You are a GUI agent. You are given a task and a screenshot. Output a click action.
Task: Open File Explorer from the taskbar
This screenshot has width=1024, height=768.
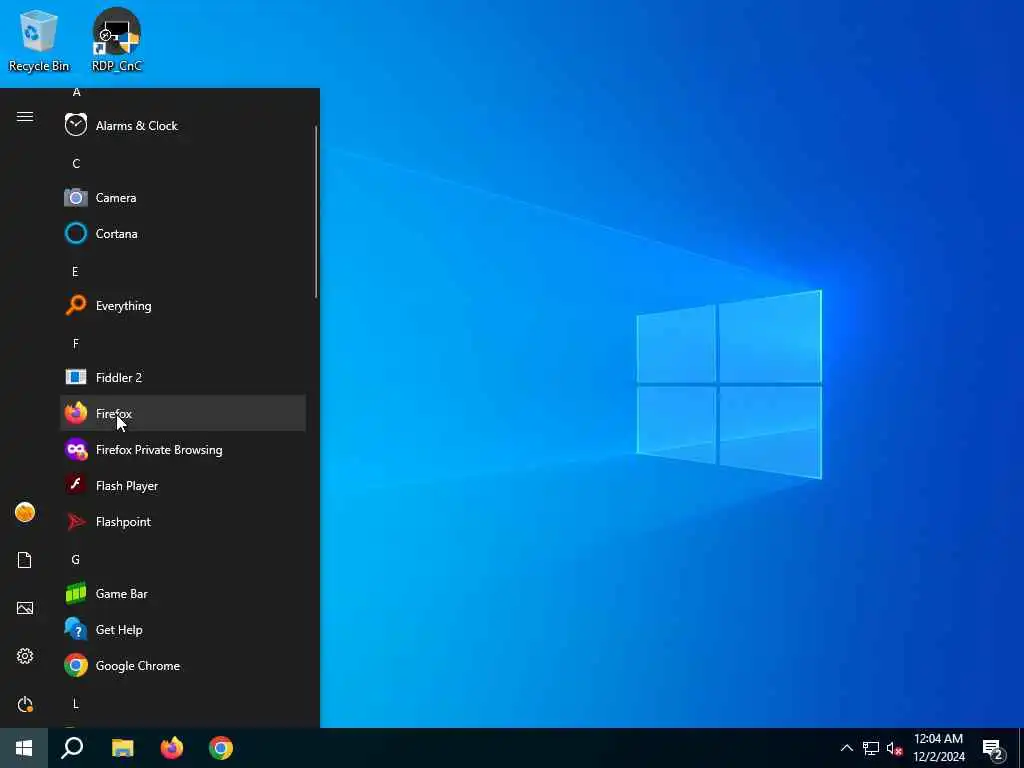pos(122,748)
